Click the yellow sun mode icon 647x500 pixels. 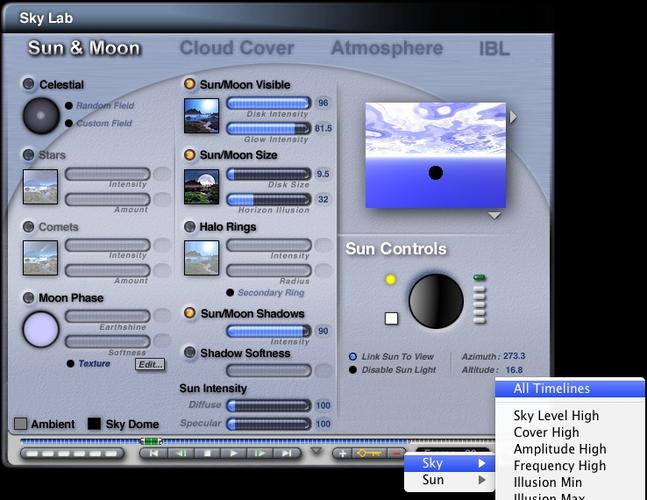390,279
